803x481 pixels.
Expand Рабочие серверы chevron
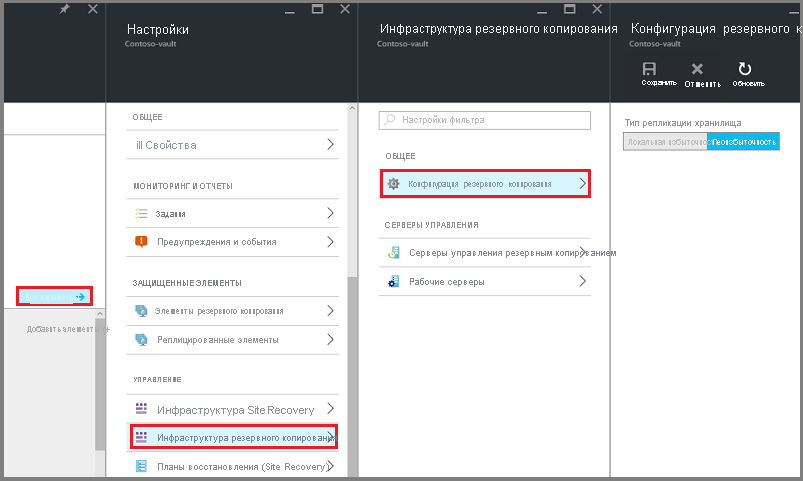[x=582, y=281]
